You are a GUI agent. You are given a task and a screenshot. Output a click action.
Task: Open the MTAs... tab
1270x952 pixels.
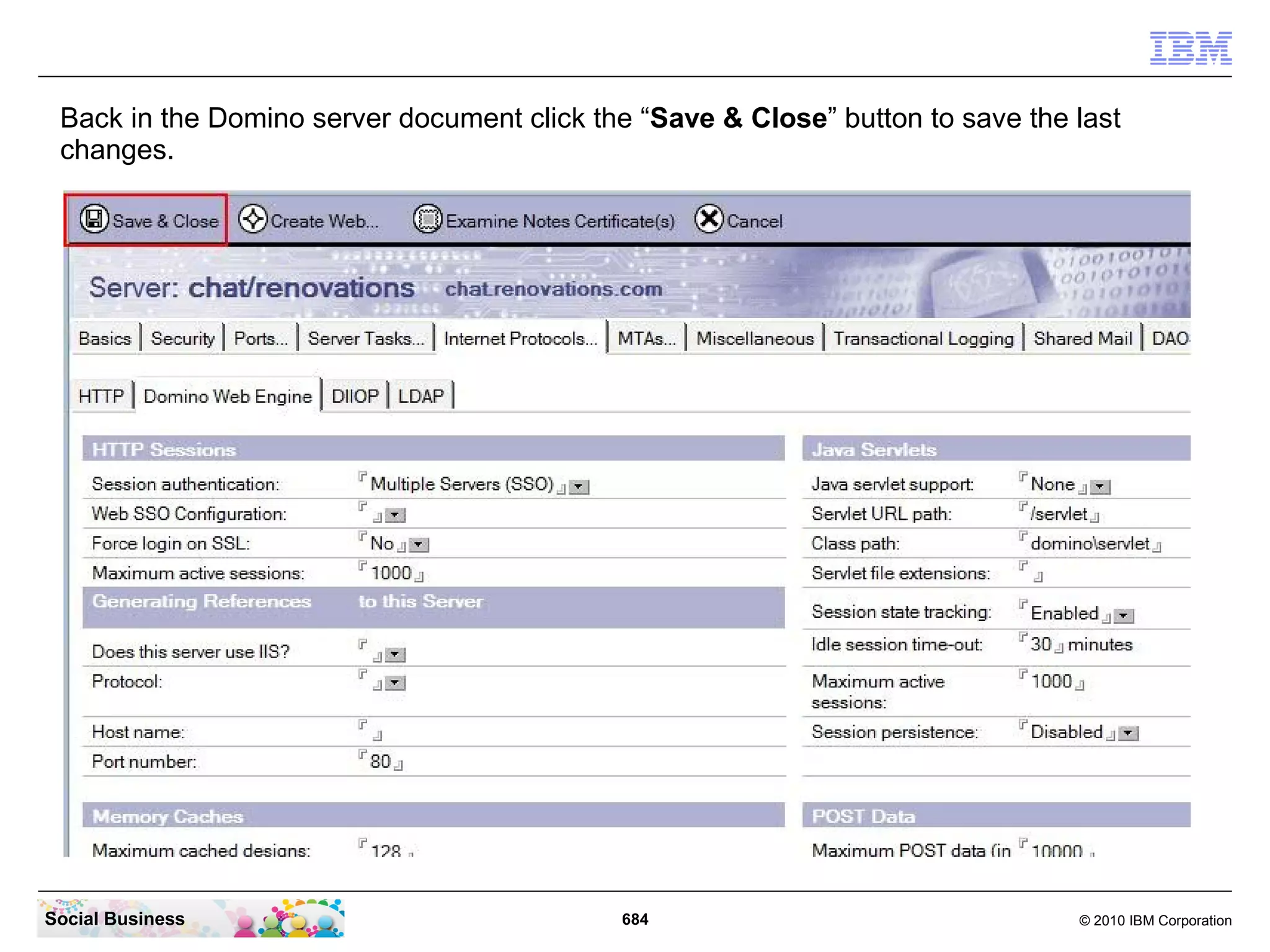[647, 338]
